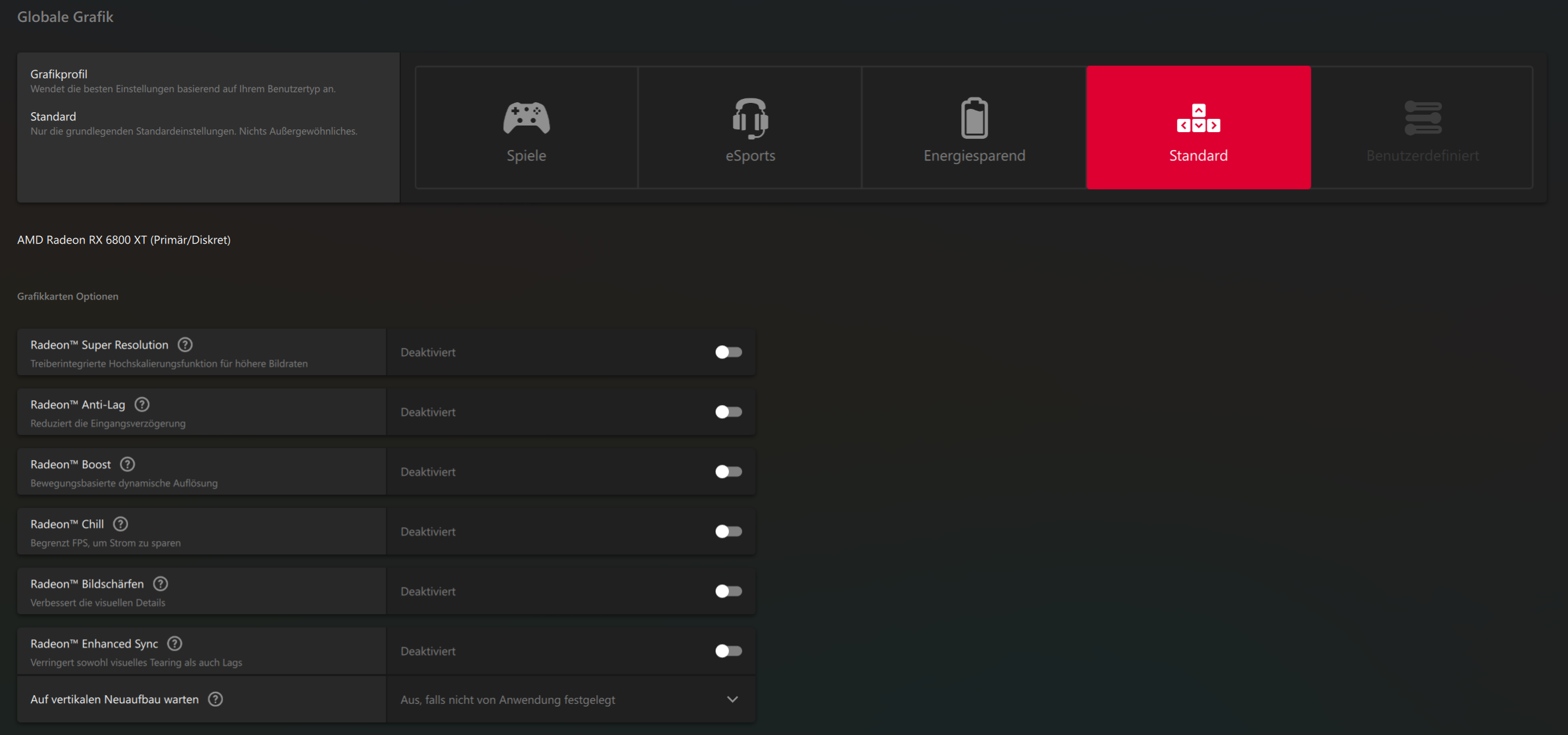Screen dimensions: 1568x735
Task: Enable the Radeon Super Resolution toggle
Action: [728, 352]
